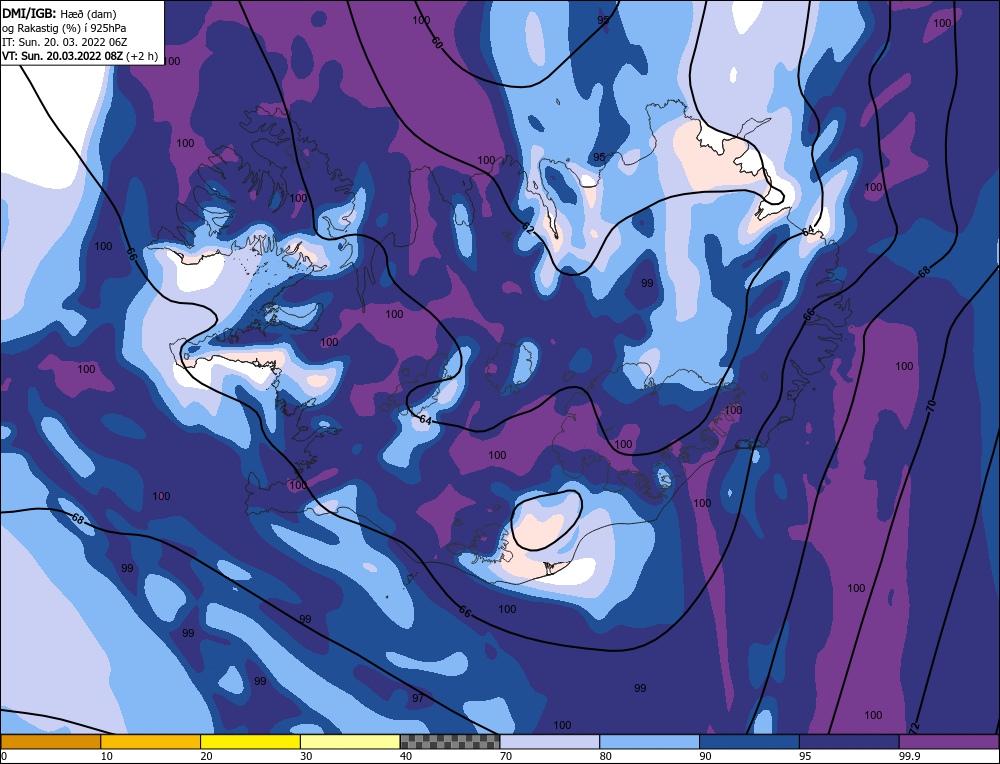Image resolution: width=1000 pixels, height=764 pixels.
Task: Click the '10' tick label on the legend
Action: coord(107,756)
